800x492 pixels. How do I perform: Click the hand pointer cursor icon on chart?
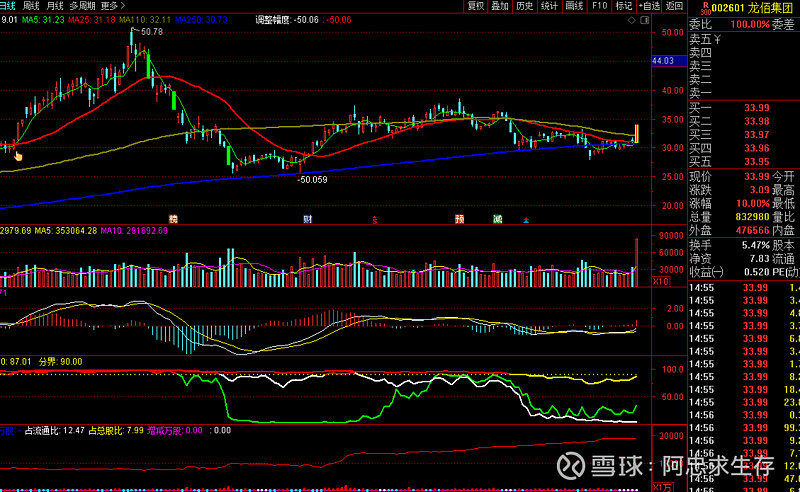pyautogui.click(x=18, y=156)
